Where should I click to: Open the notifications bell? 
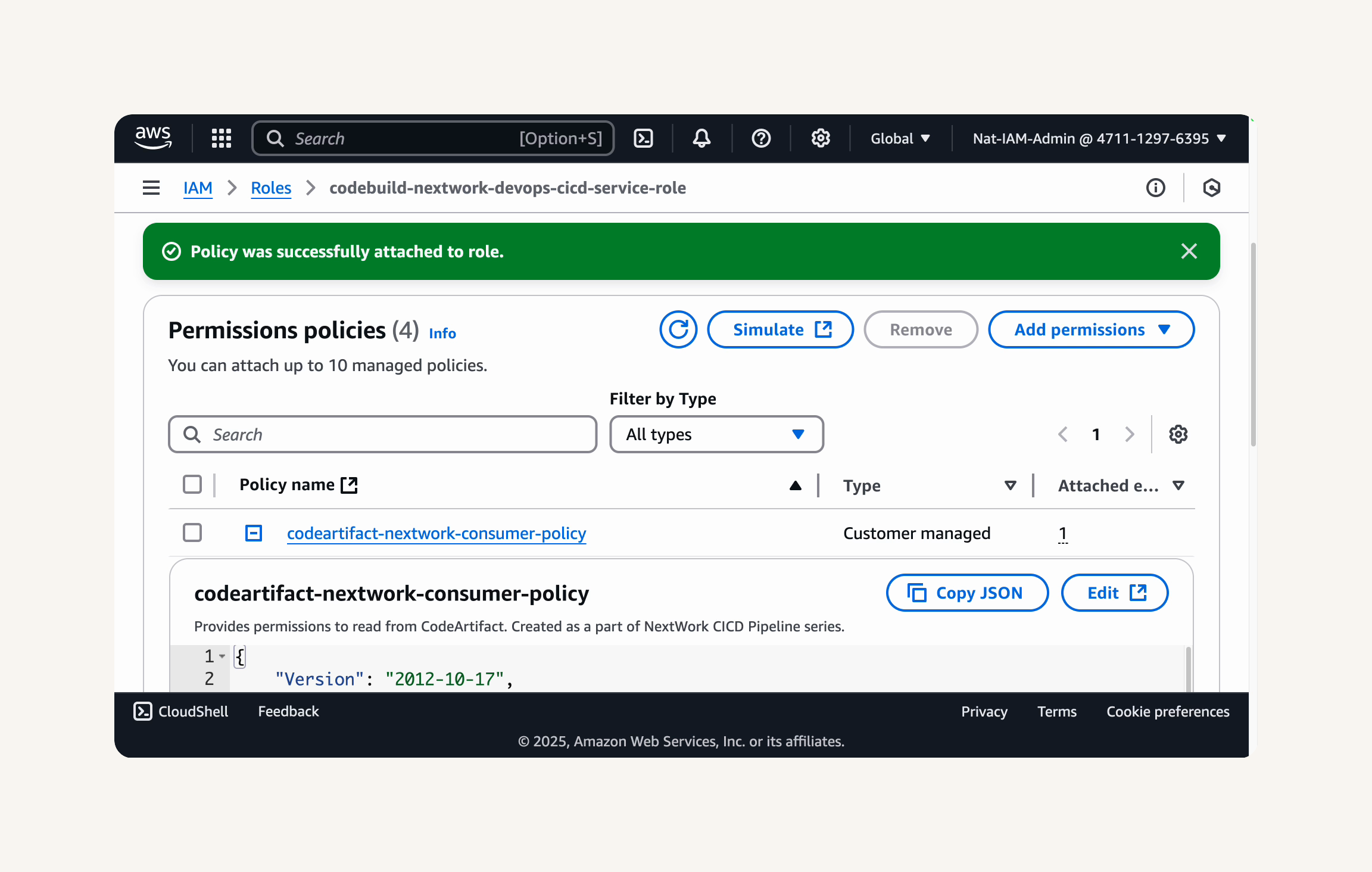point(701,138)
